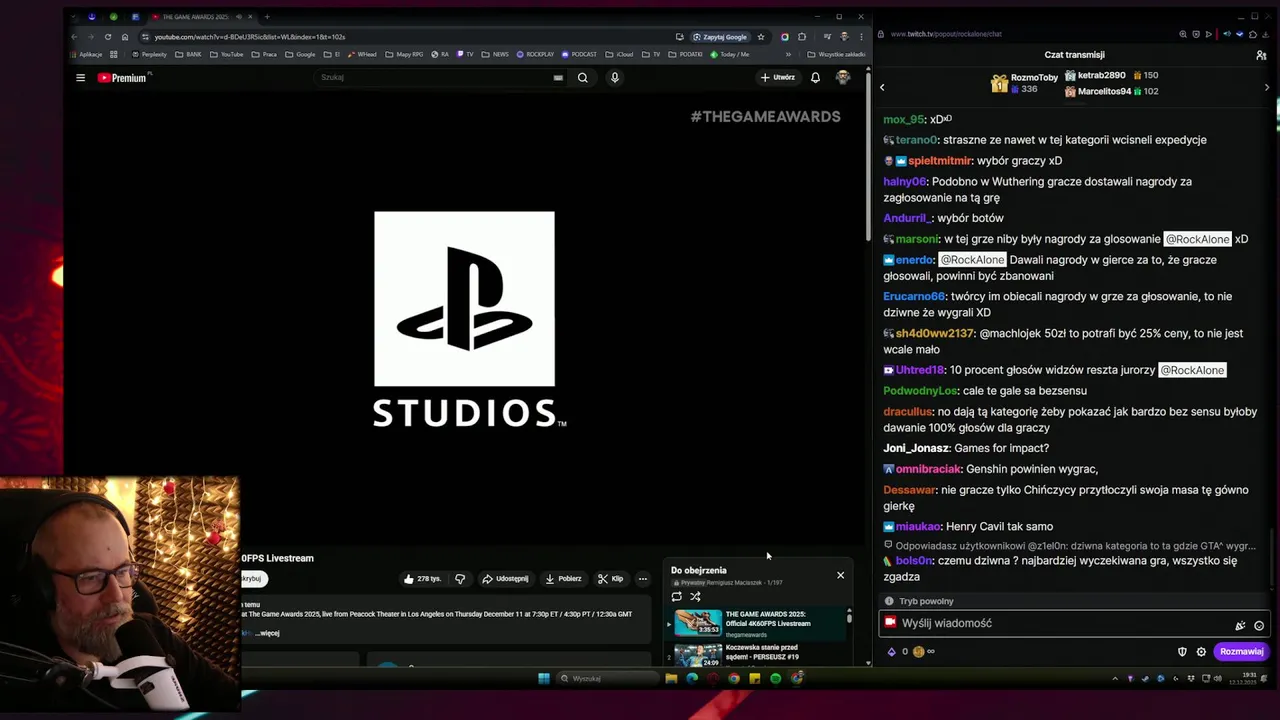Image resolution: width=1280 pixels, height=720 pixels.
Task: Click the Windows taskbar Wyszukaj search box
Action: tap(609, 679)
